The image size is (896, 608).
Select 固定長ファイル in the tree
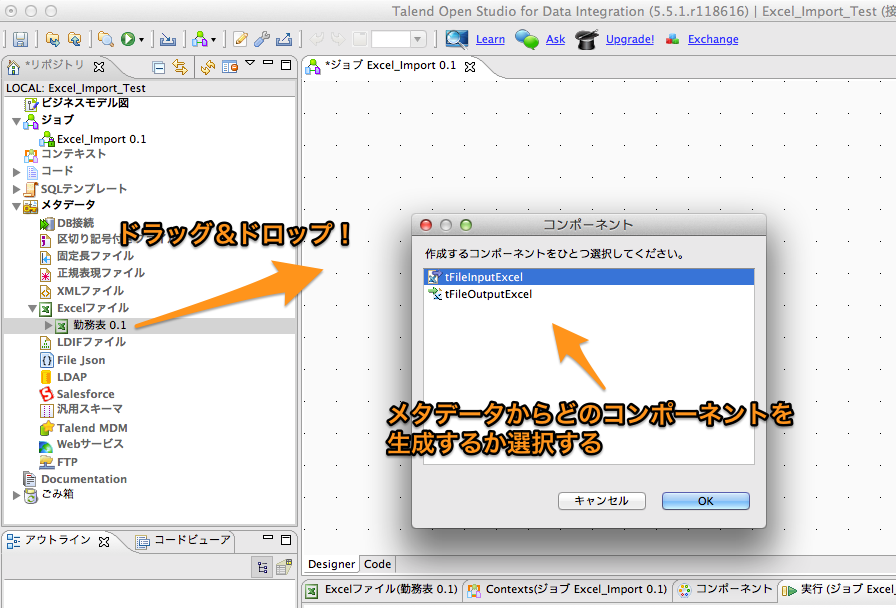click(x=95, y=257)
